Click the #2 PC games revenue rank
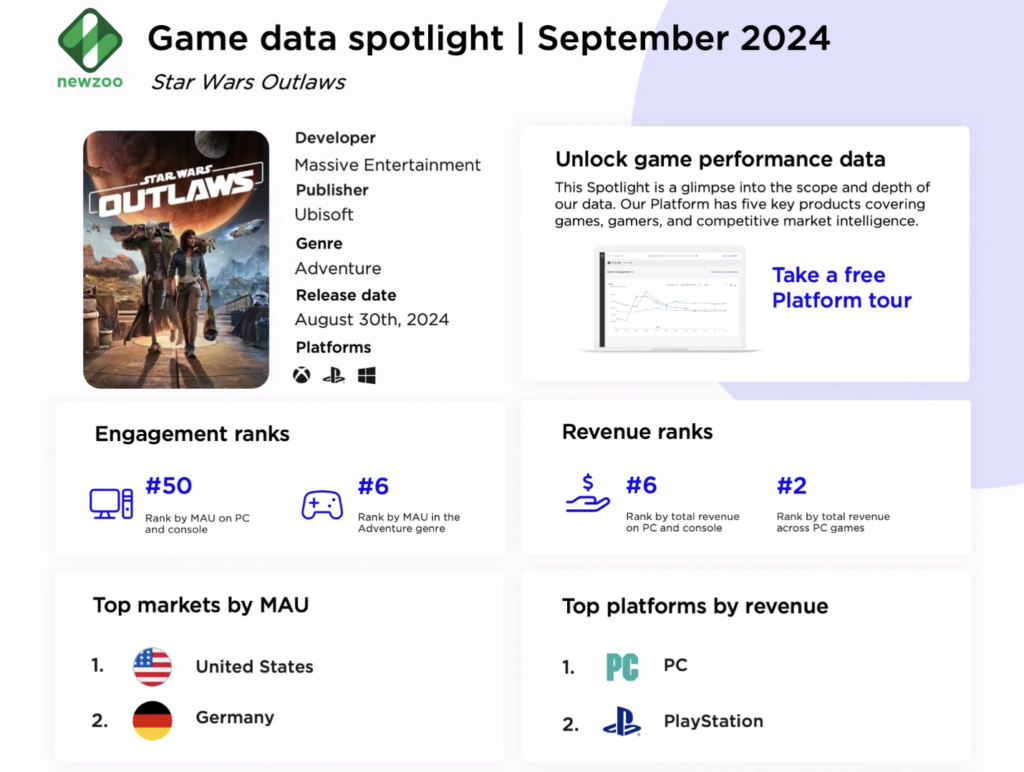This screenshot has width=1024, height=772. tap(792, 486)
